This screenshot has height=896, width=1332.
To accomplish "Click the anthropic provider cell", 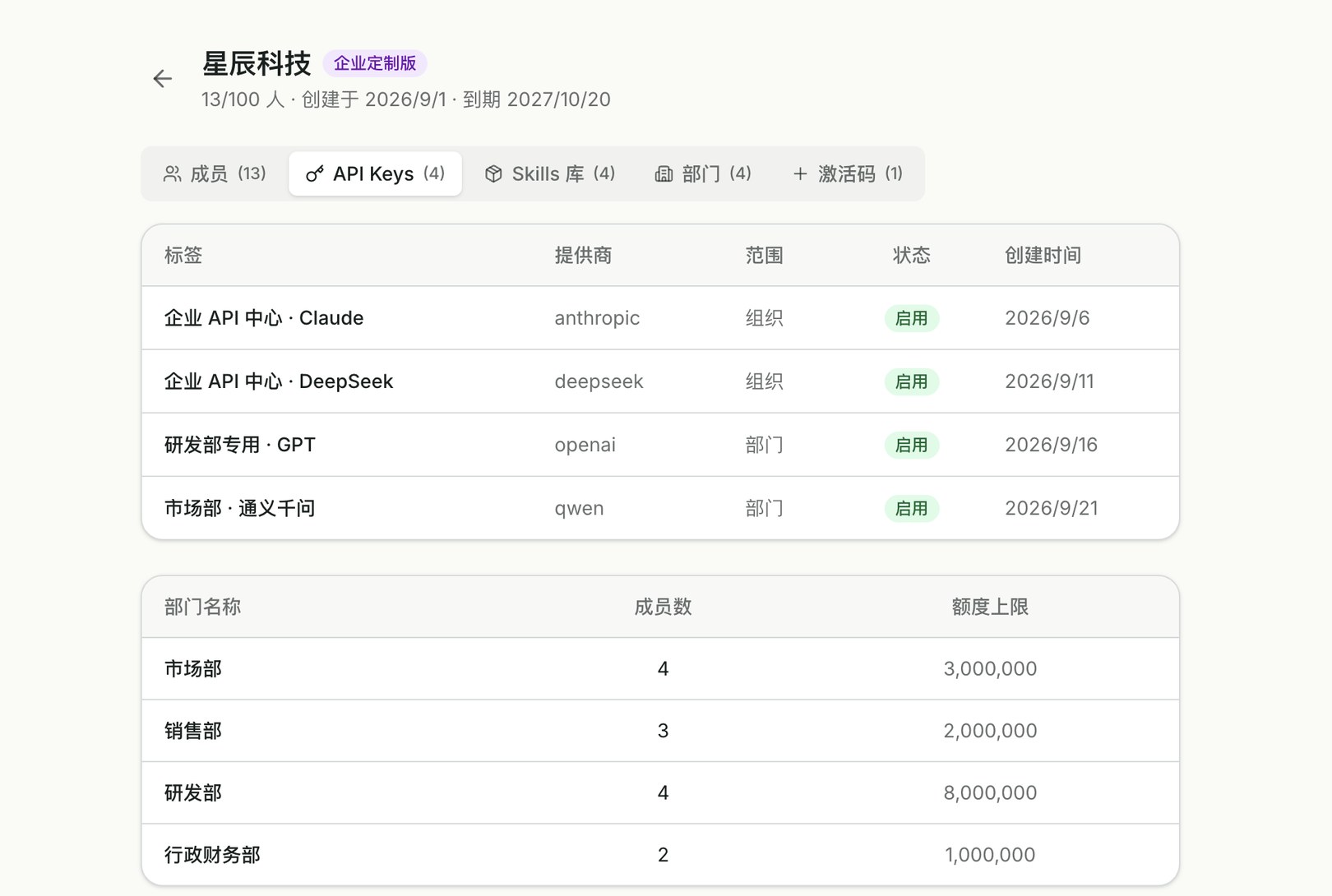I will click(597, 318).
